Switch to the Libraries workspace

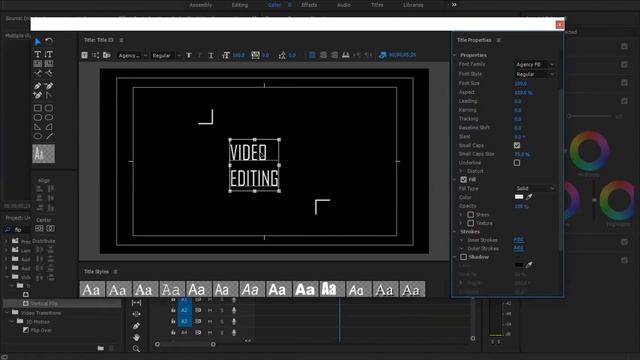tap(413, 5)
